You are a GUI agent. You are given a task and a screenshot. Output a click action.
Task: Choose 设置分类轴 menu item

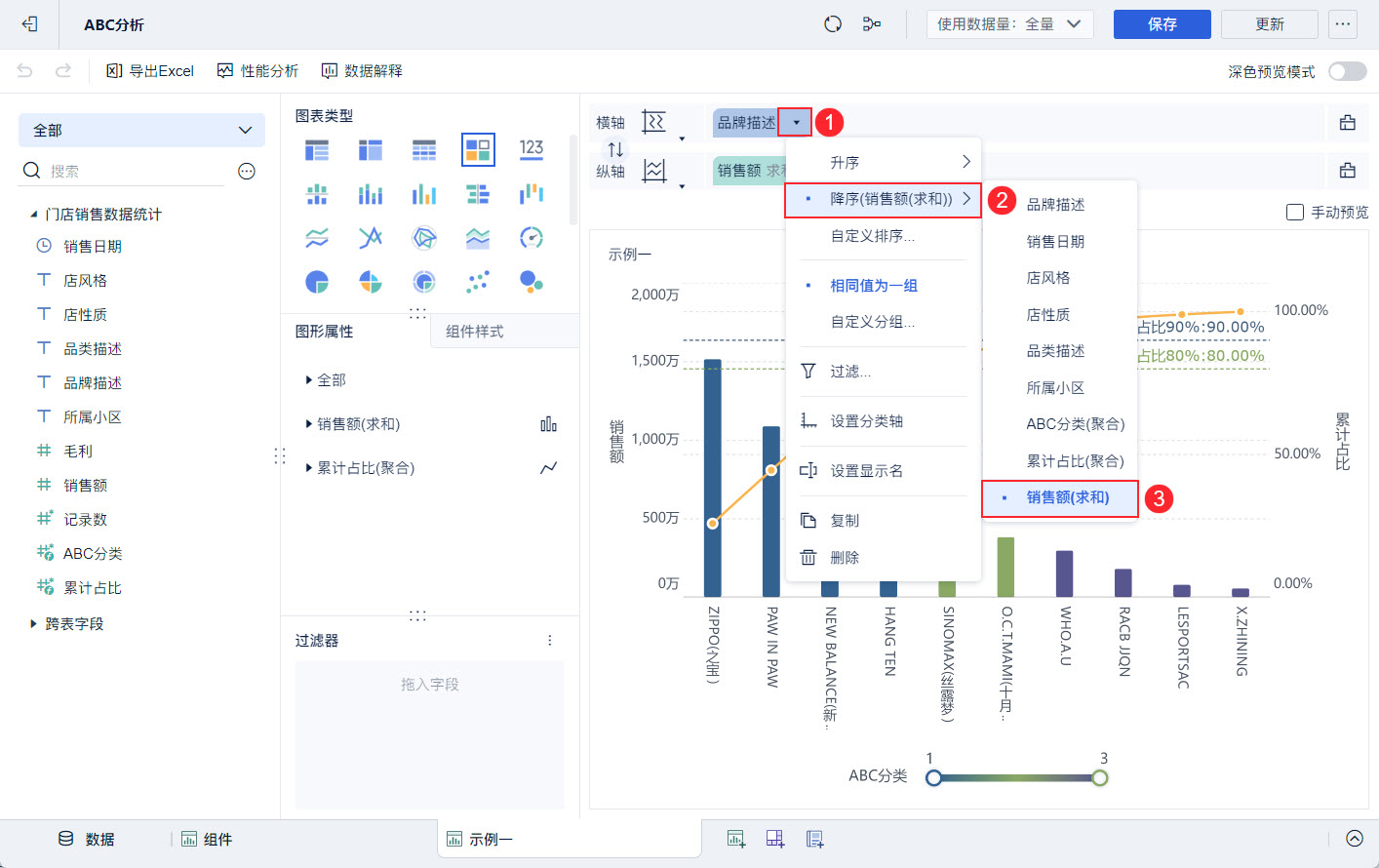884,421
